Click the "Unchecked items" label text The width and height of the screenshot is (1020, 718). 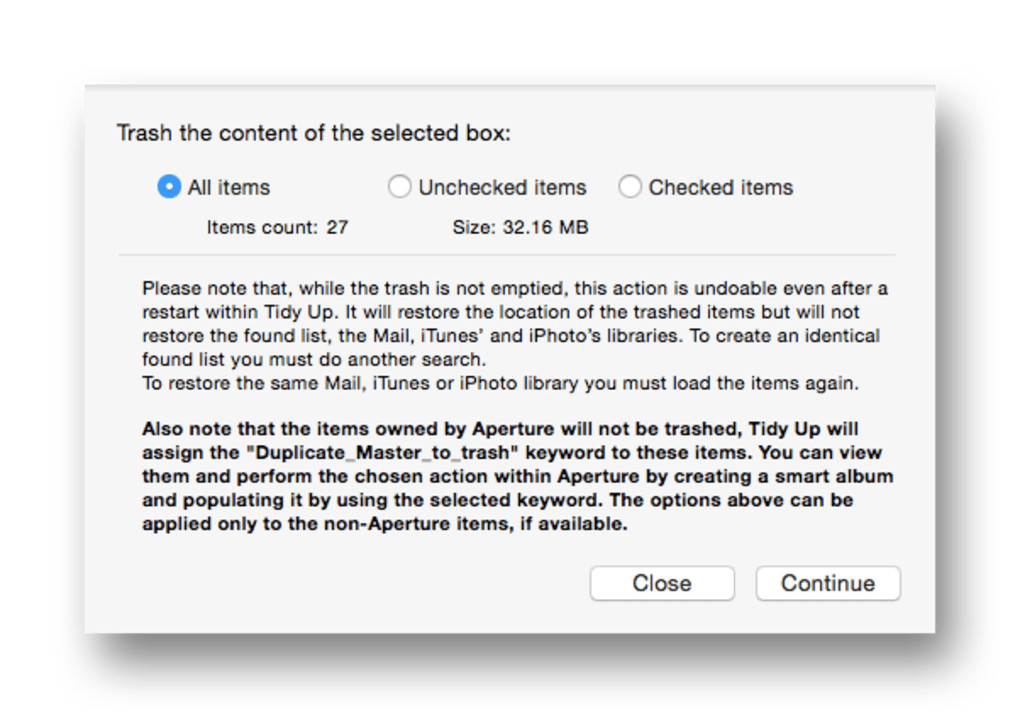(x=502, y=187)
